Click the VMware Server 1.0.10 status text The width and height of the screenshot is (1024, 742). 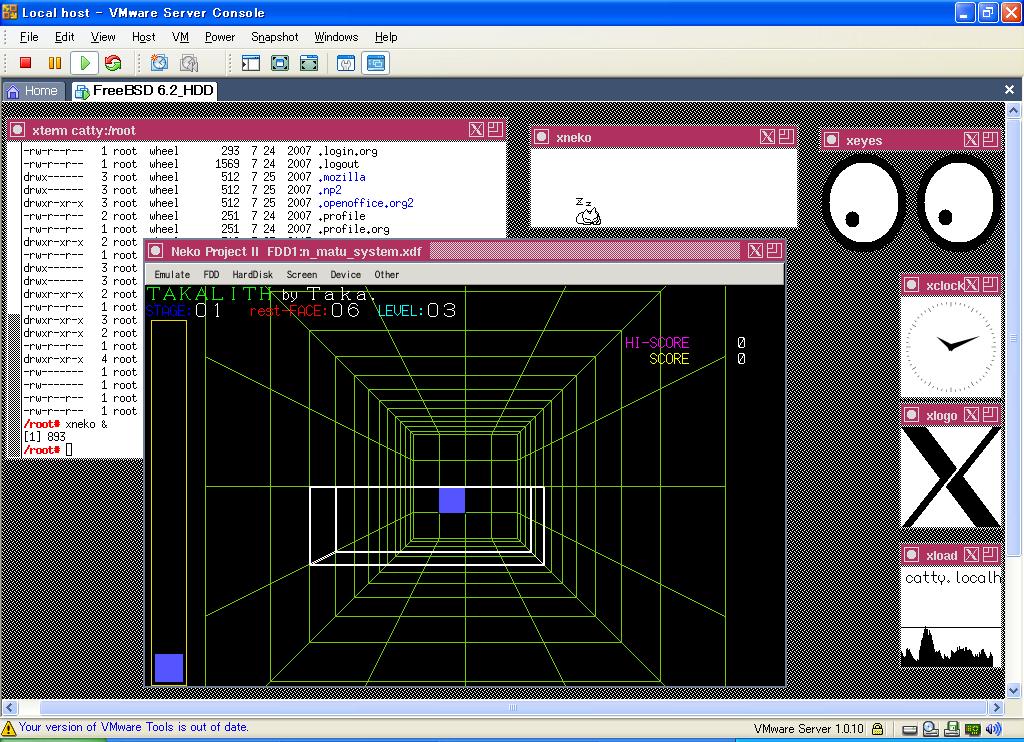pos(808,728)
